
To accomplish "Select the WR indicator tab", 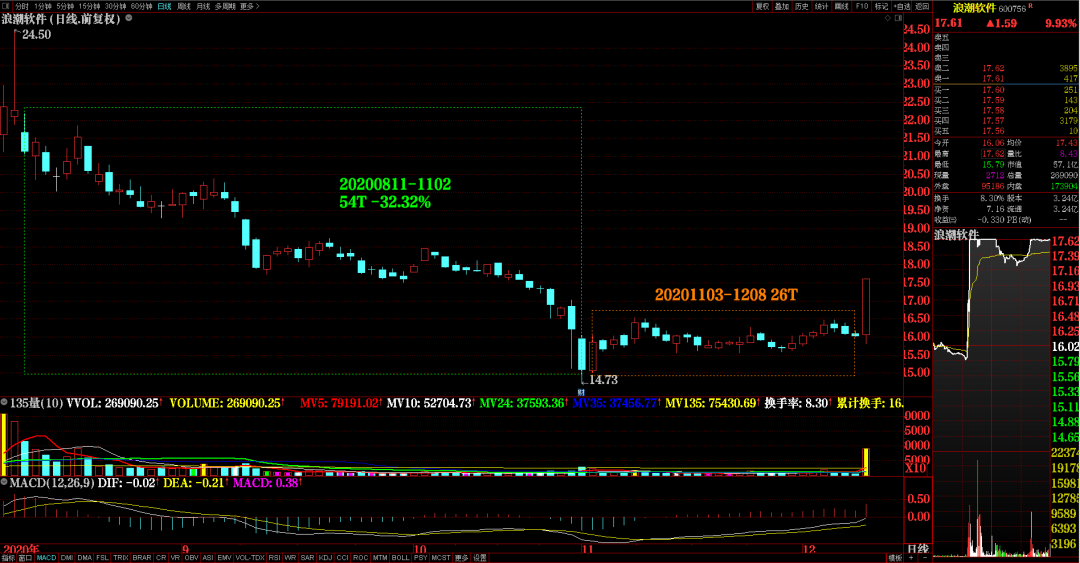I will click(291, 557).
